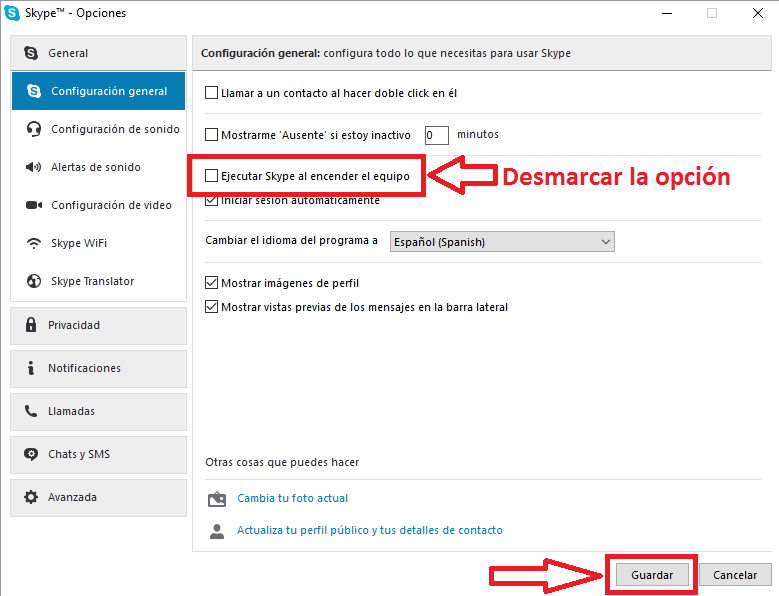Click the WiFi icon for Skype WiFi

pyautogui.click(x=34, y=243)
